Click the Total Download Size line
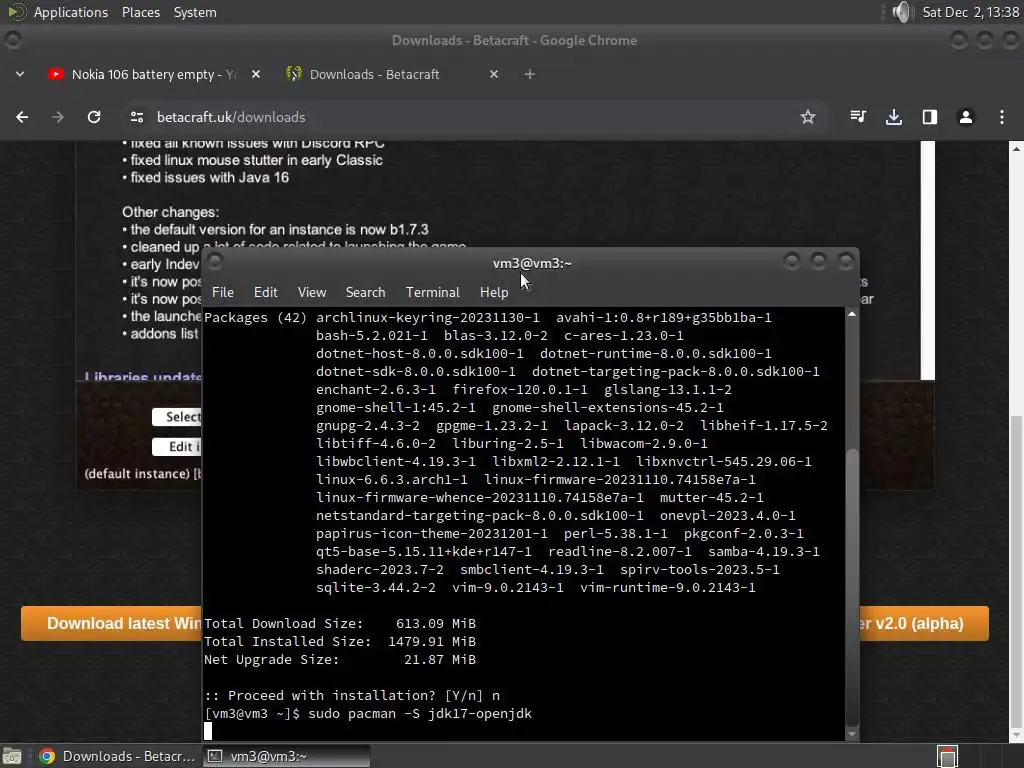The width and height of the screenshot is (1024, 768). click(x=340, y=624)
